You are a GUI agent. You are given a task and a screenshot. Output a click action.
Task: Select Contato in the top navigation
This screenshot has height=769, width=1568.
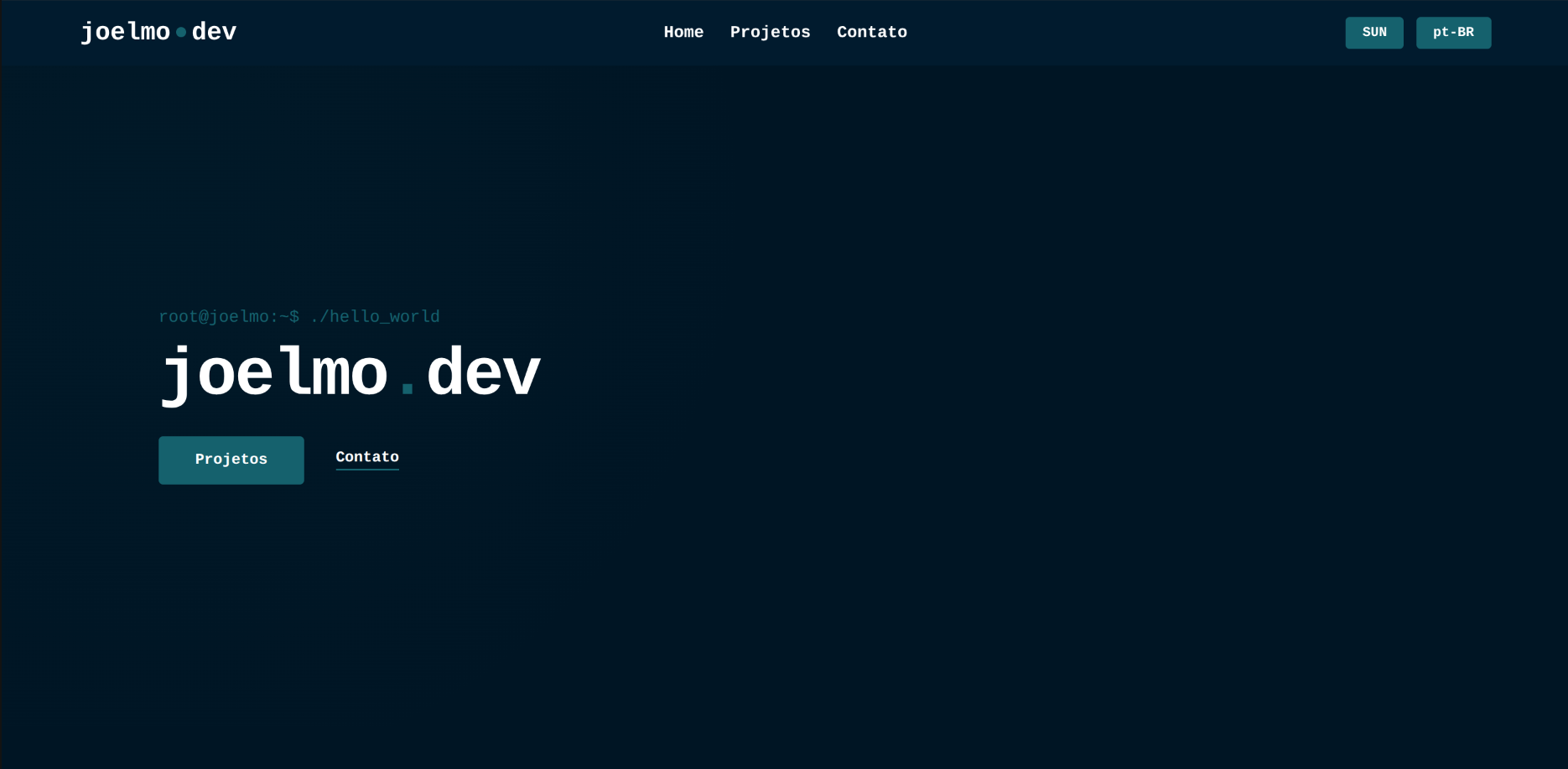871,32
